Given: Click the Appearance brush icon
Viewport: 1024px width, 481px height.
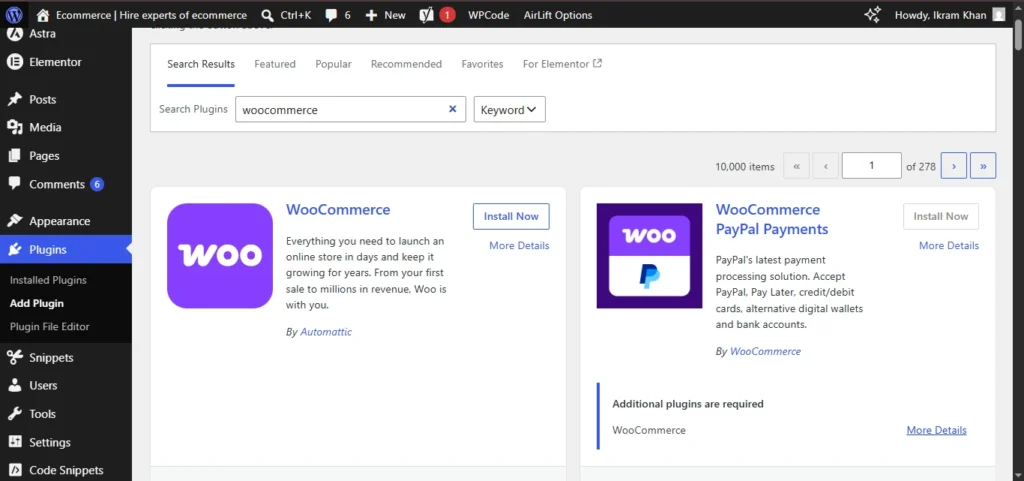Looking at the screenshot, I should pyautogui.click(x=14, y=221).
